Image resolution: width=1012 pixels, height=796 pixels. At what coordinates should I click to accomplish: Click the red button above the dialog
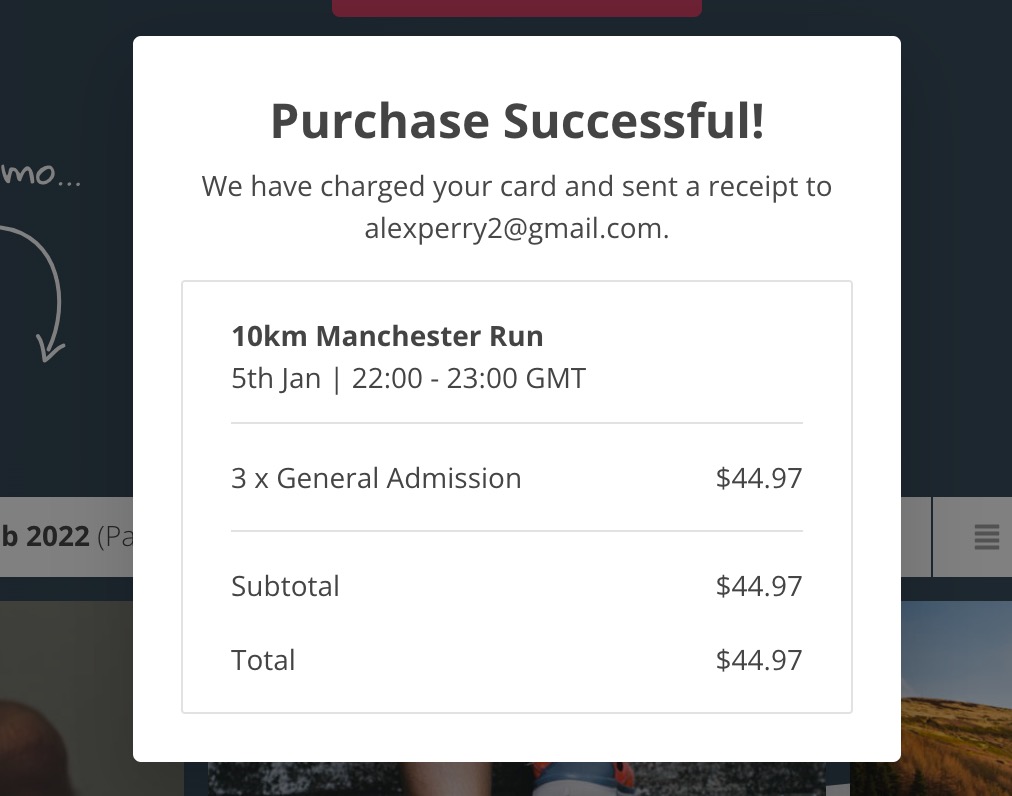click(516, 8)
